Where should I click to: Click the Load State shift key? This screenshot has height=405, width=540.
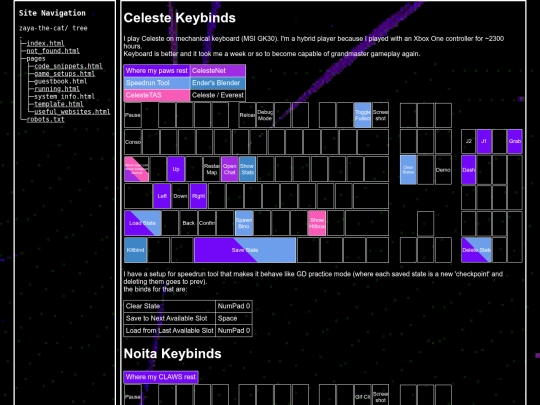click(143, 223)
